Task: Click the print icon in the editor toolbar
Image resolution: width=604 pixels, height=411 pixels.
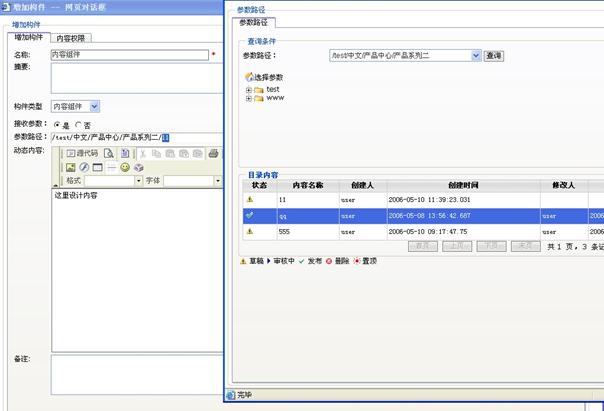Action: coord(213,153)
